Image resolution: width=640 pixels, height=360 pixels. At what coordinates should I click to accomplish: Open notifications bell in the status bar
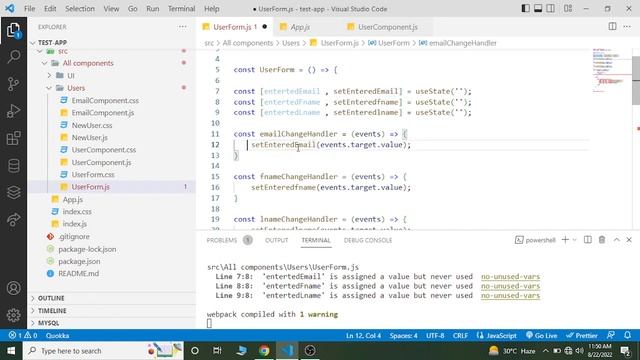tap(627, 336)
